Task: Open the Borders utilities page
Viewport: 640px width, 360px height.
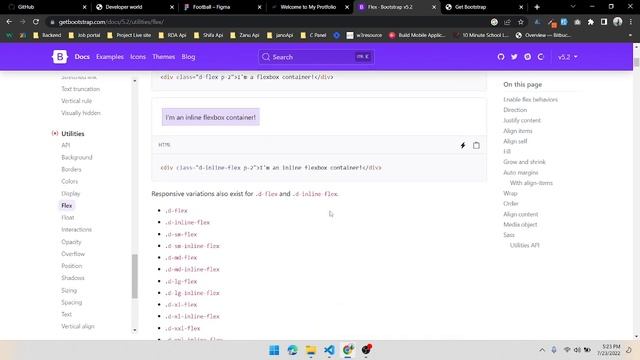Action: [71, 169]
